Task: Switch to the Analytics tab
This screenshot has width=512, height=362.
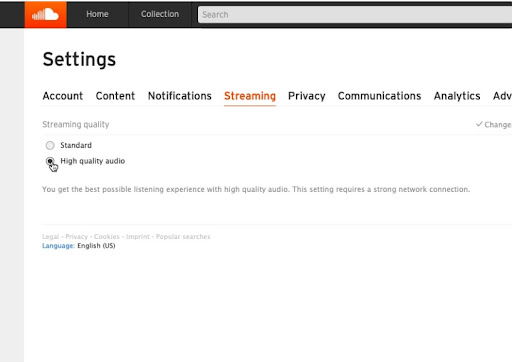Action: click(457, 96)
